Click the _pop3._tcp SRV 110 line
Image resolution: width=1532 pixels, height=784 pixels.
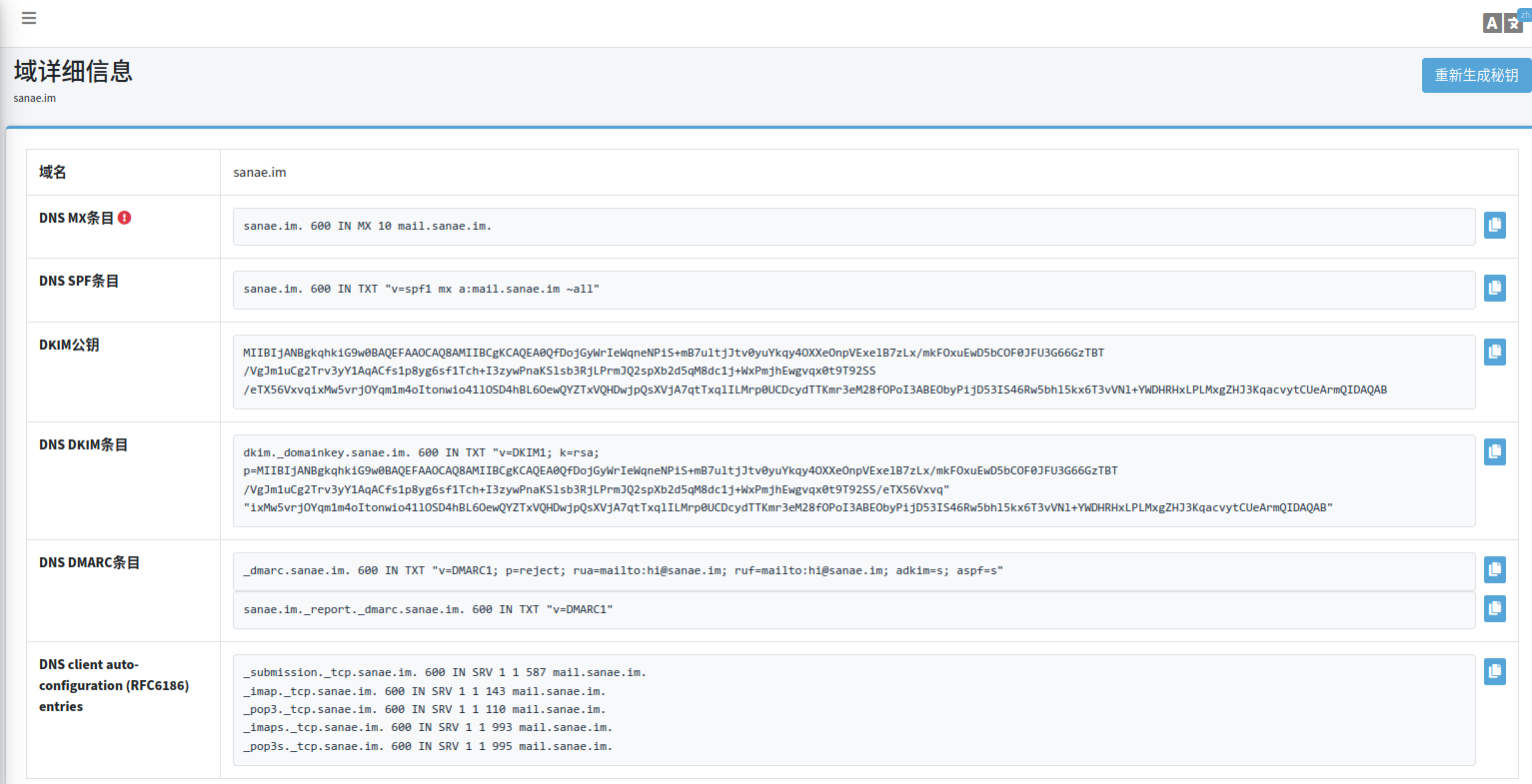425,710
